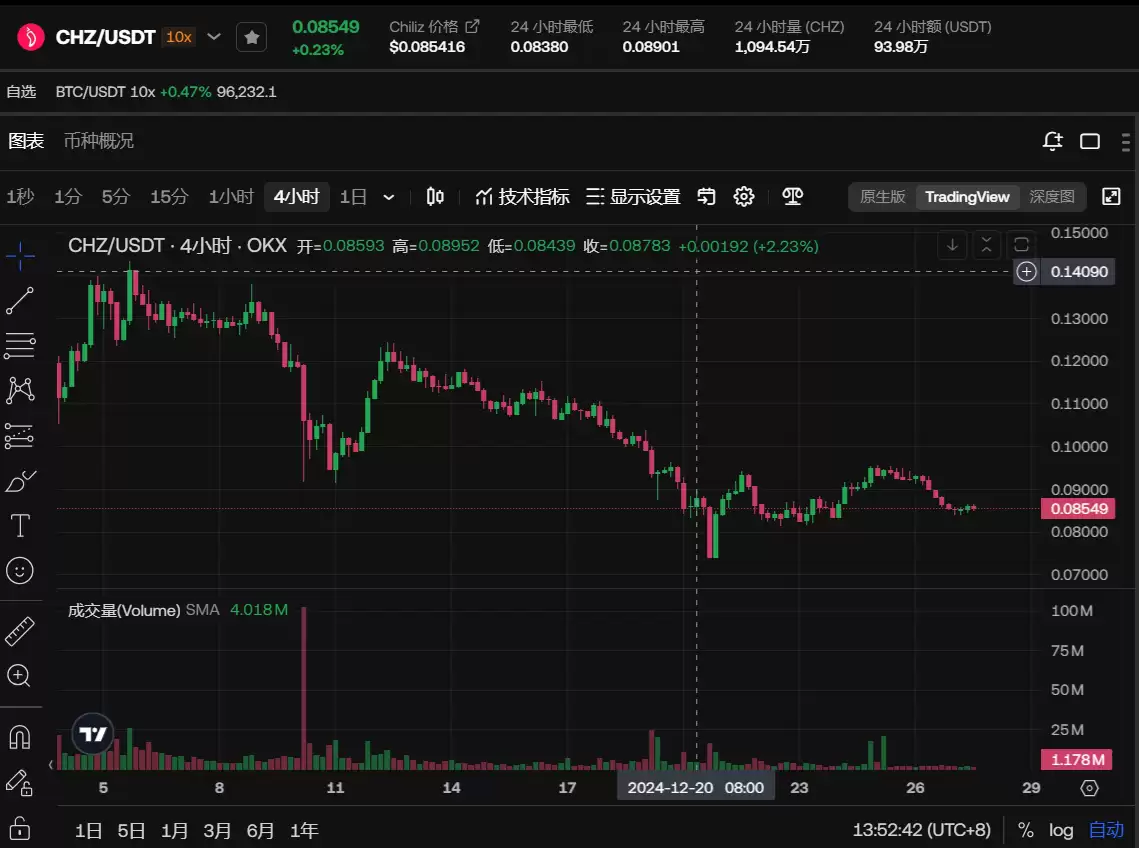1139x848 pixels.
Task: Switch to the 深度图 depth chart view
Action: tap(1052, 197)
